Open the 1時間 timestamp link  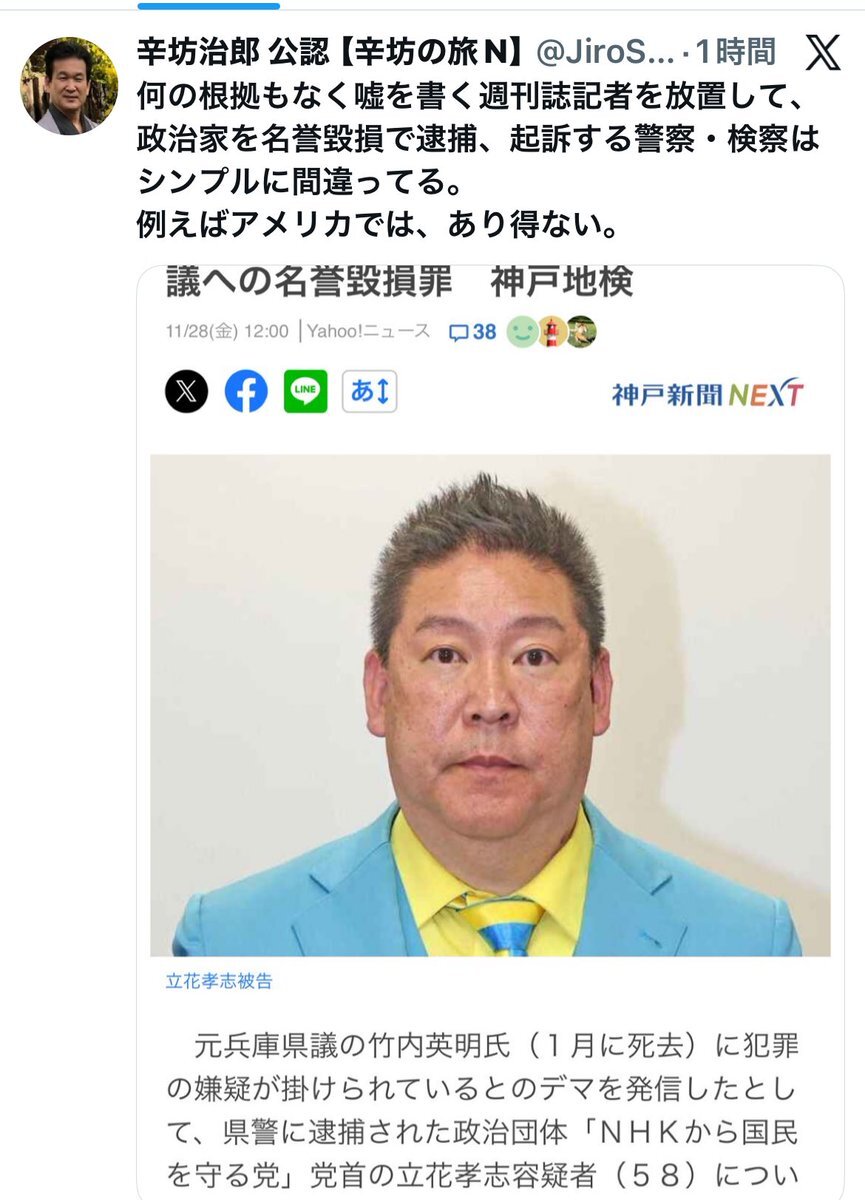(x=736, y=50)
